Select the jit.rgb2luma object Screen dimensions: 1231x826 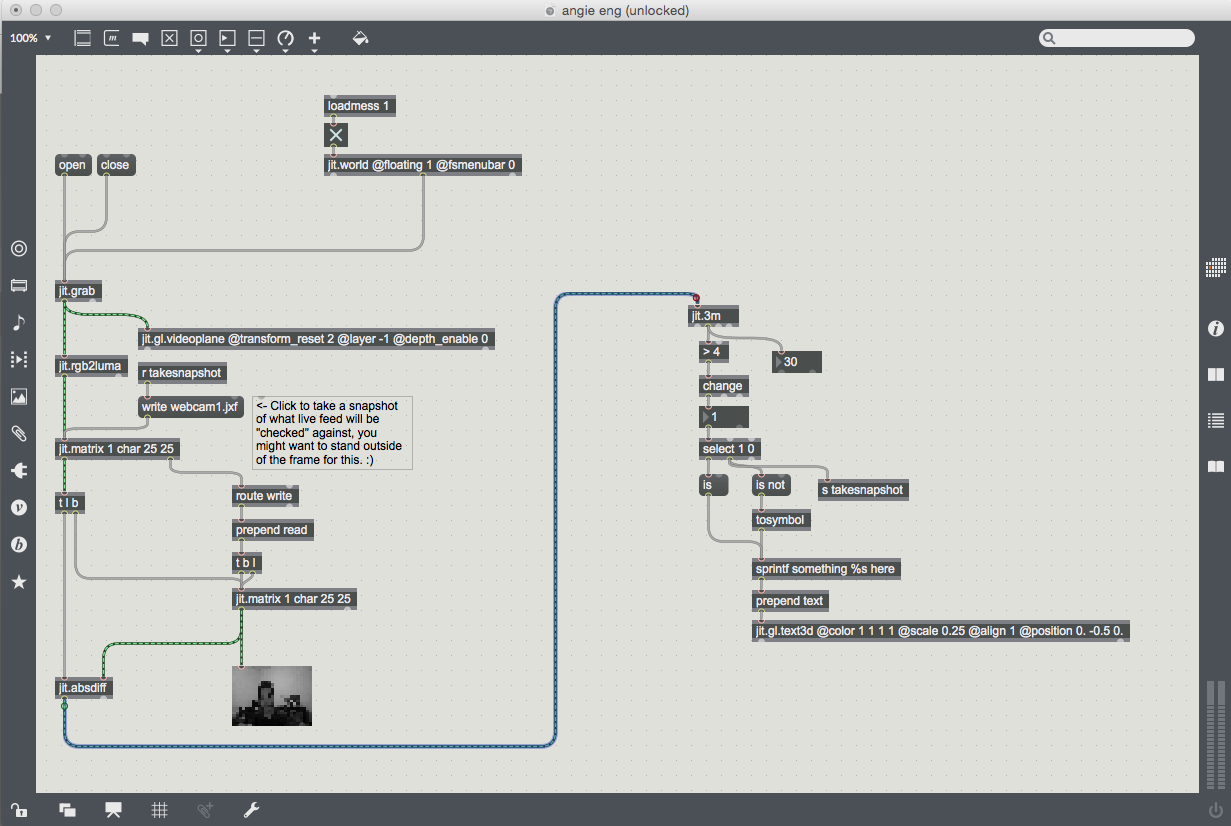(x=90, y=366)
